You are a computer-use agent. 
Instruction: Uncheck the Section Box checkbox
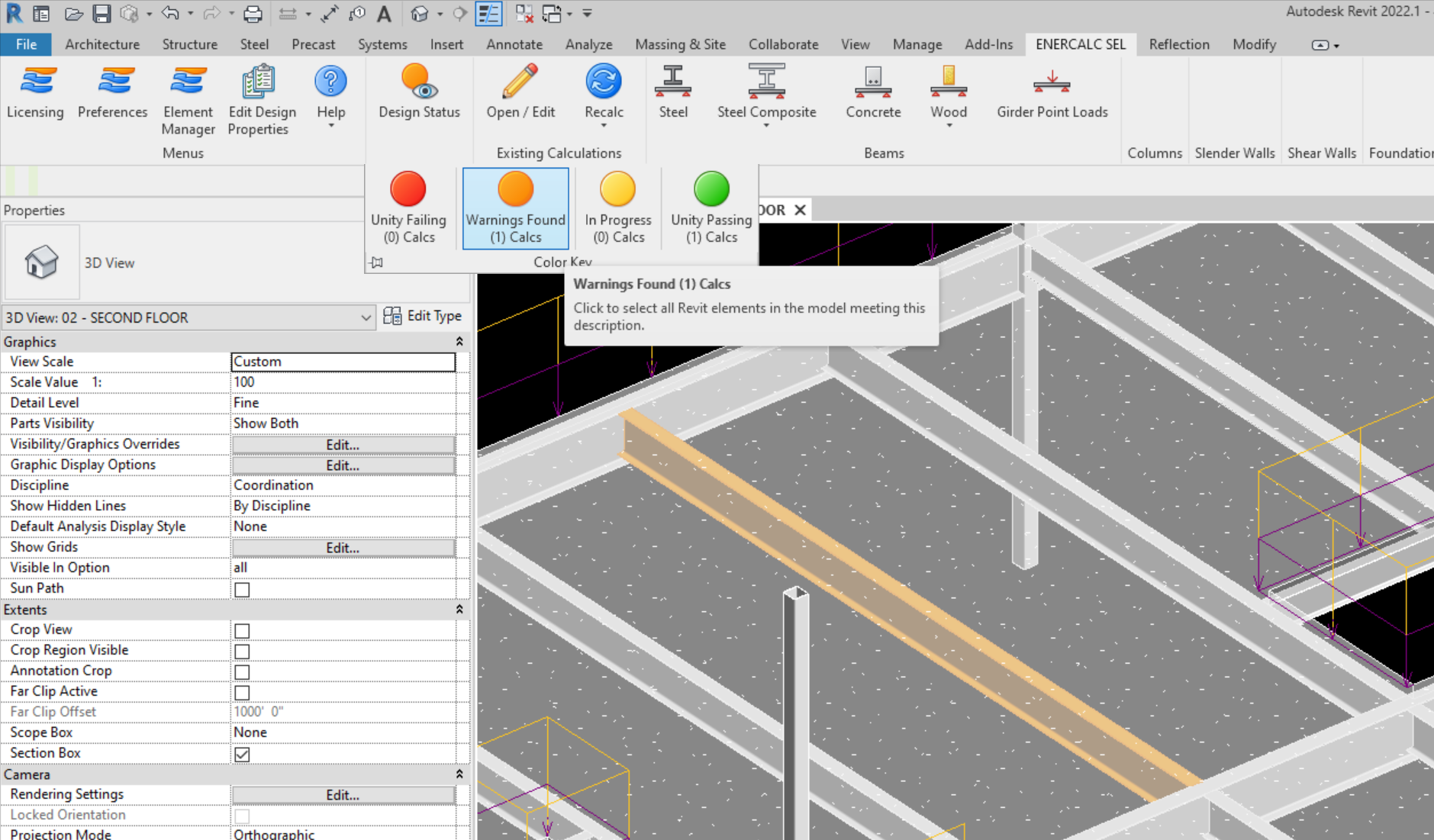242,755
